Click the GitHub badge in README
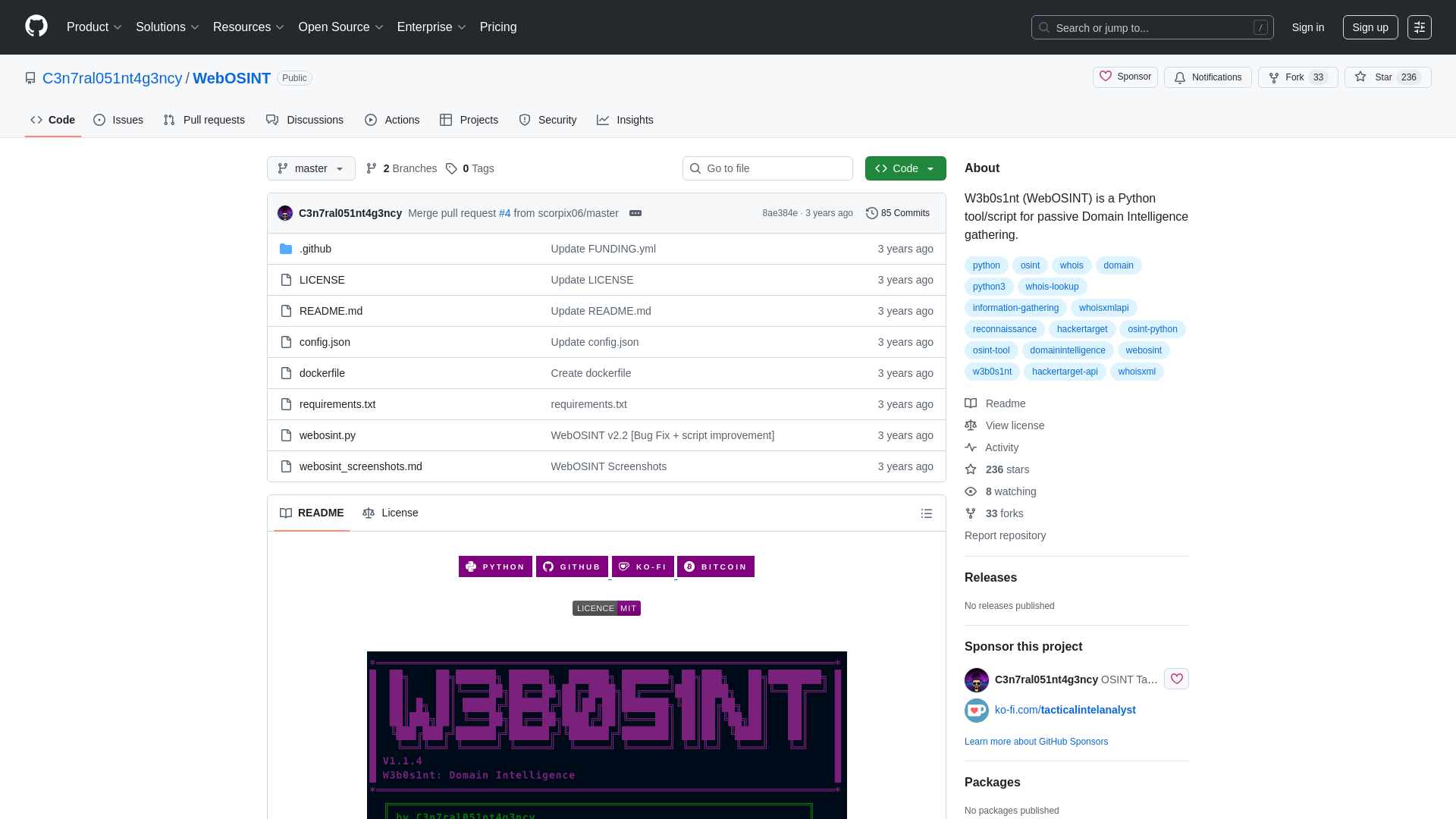Viewport: 1456px width, 819px height. tap(572, 566)
